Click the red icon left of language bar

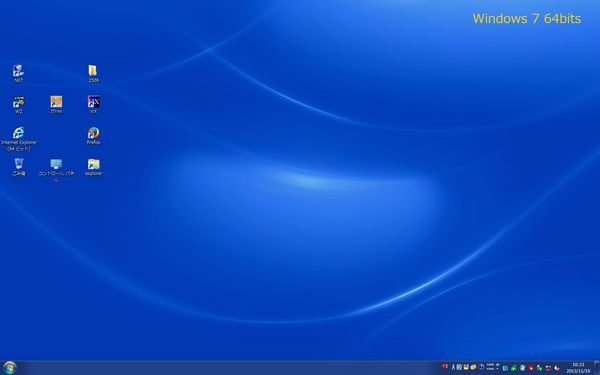tap(445, 366)
